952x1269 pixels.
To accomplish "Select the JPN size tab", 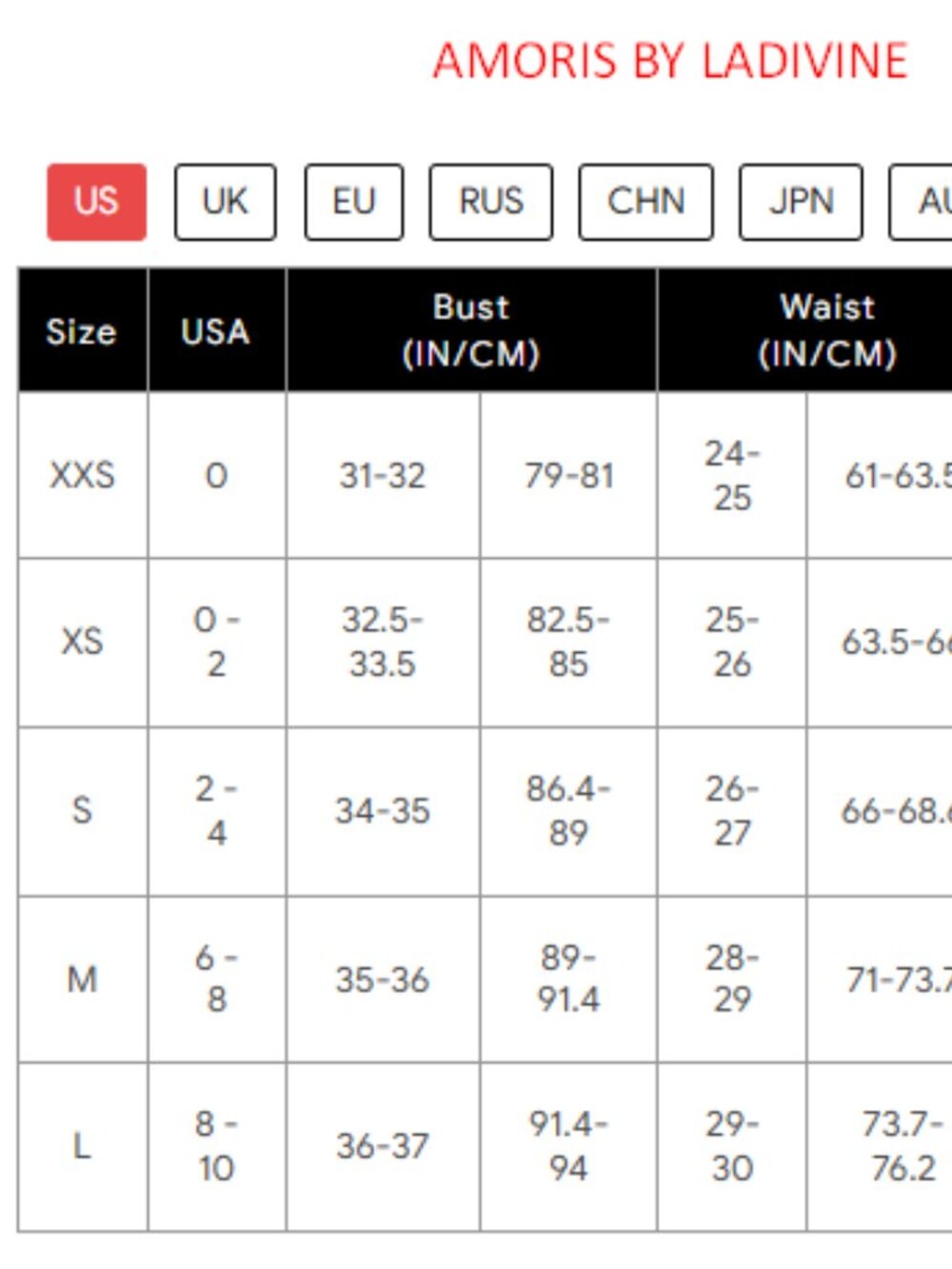I will 801,202.
